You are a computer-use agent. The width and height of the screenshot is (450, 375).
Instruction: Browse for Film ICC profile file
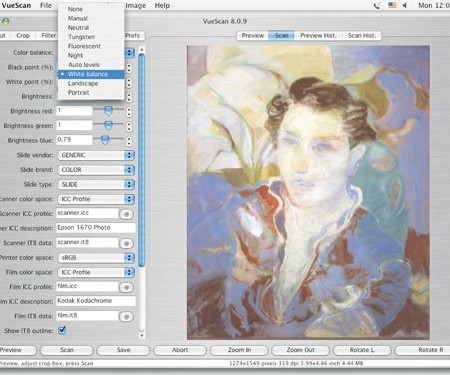click(x=126, y=287)
